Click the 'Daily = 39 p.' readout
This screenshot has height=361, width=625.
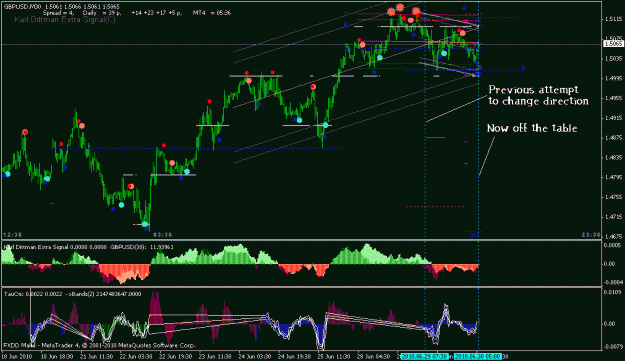click(101, 13)
